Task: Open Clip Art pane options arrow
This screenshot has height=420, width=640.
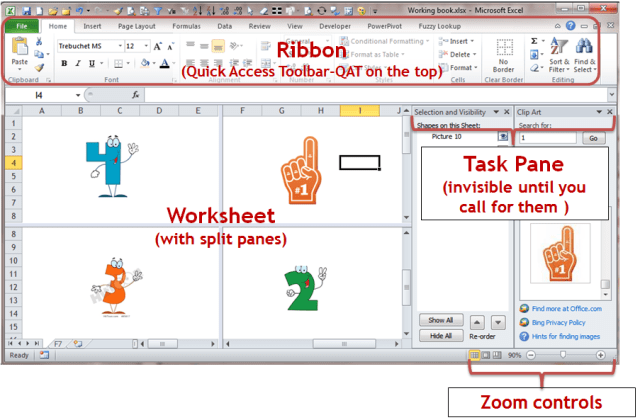Action: [599, 112]
